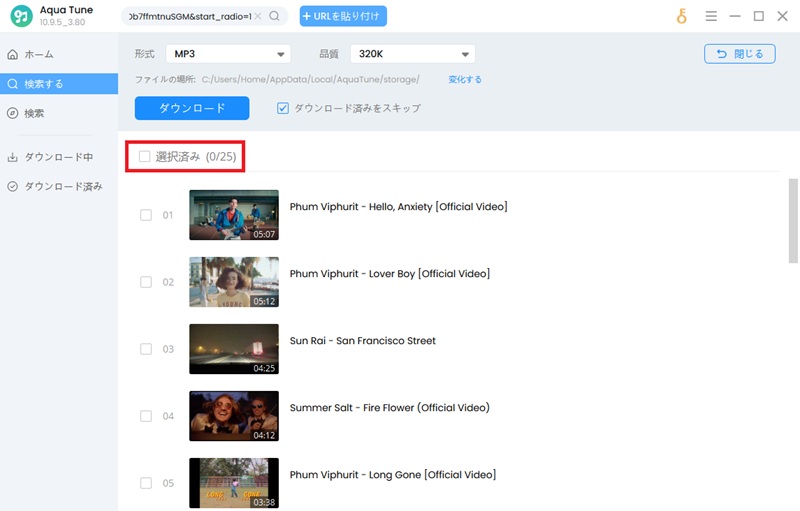Check track 01 Hello, Anxiety checkbox
The height and width of the screenshot is (511, 800).
tap(146, 215)
